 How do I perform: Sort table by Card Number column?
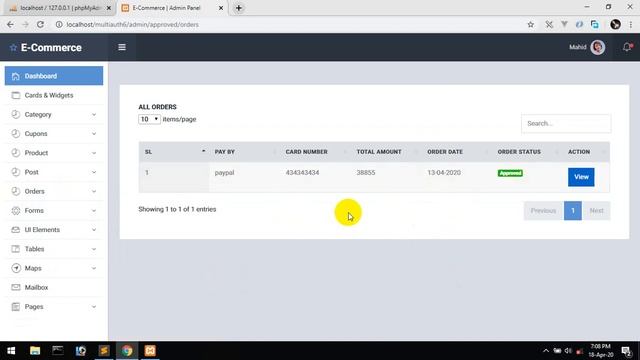315,152
